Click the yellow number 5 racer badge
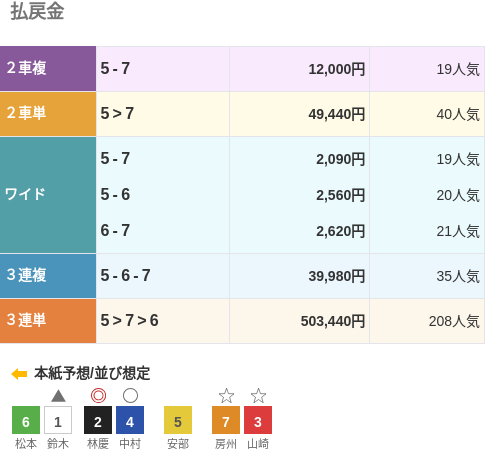Image resolution: width=485 pixels, height=468 pixels. click(178, 420)
